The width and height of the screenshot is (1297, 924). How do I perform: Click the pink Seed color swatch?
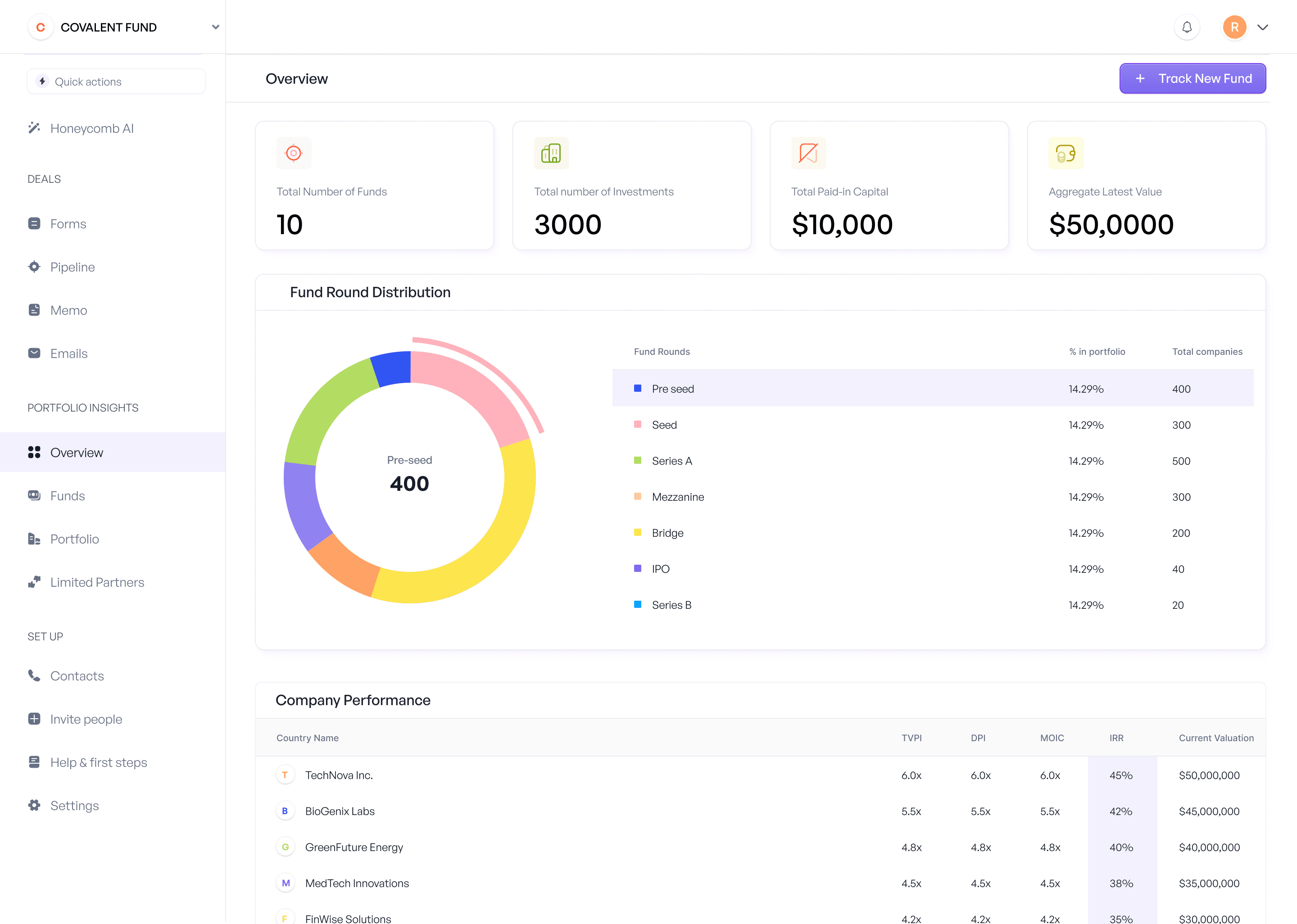point(638,425)
